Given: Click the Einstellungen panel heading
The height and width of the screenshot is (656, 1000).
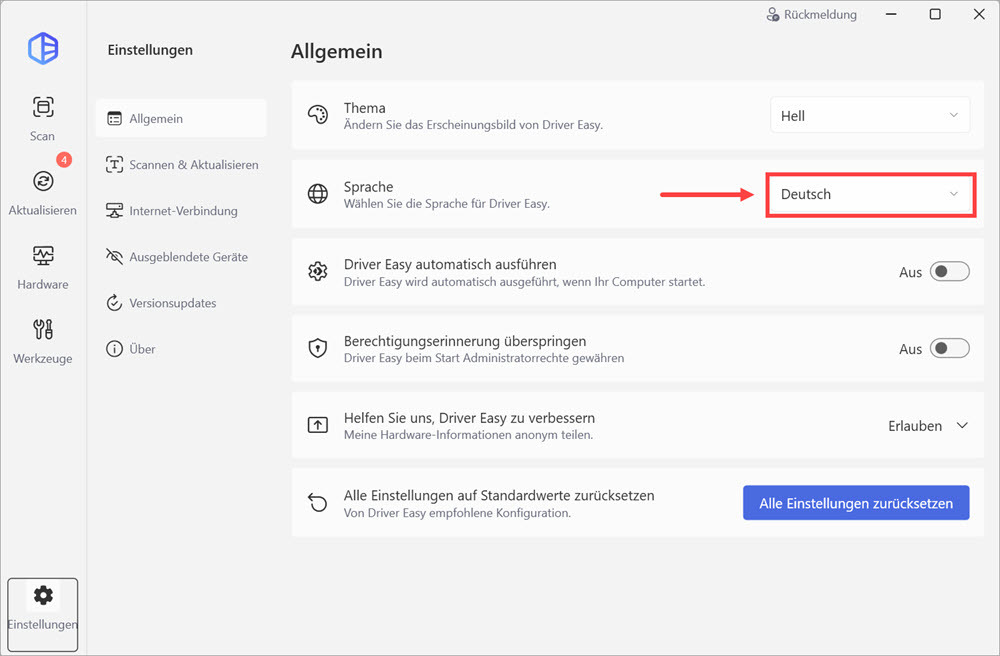Looking at the screenshot, I should 150,50.
